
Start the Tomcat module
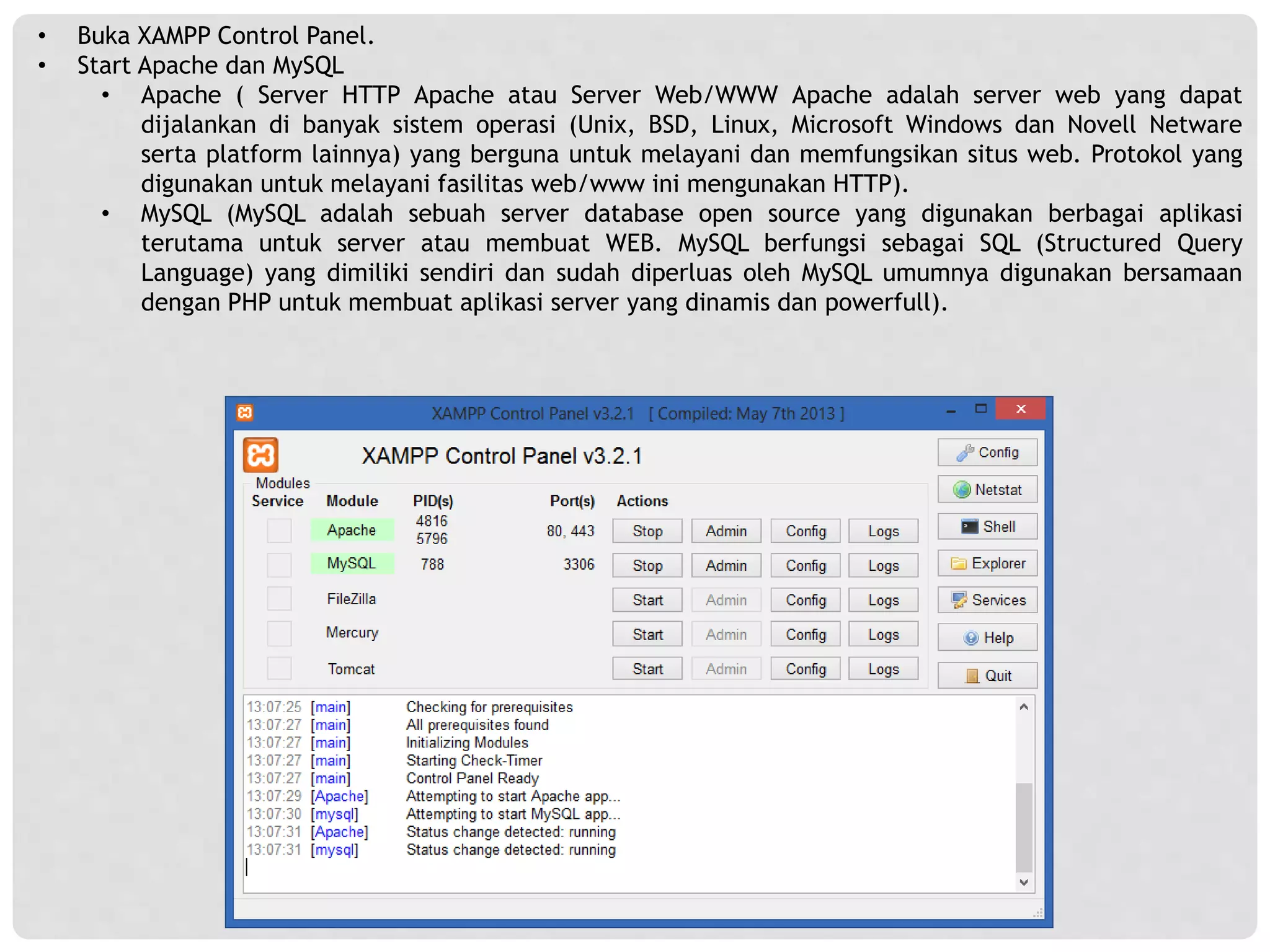point(647,669)
